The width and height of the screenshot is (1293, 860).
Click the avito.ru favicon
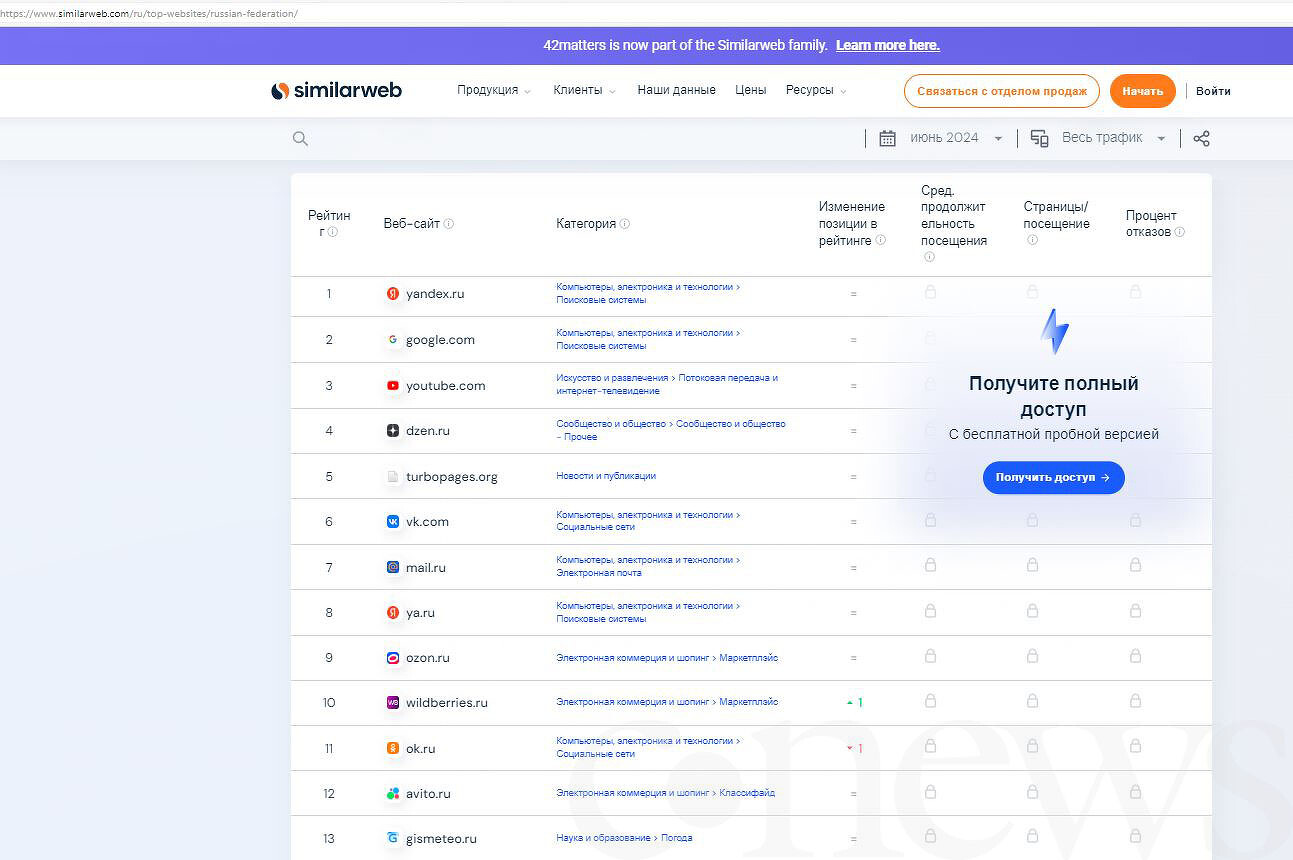tap(393, 794)
